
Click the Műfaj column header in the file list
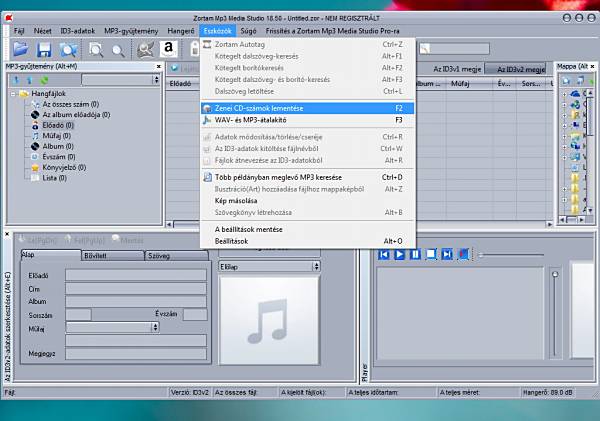[471, 83]
